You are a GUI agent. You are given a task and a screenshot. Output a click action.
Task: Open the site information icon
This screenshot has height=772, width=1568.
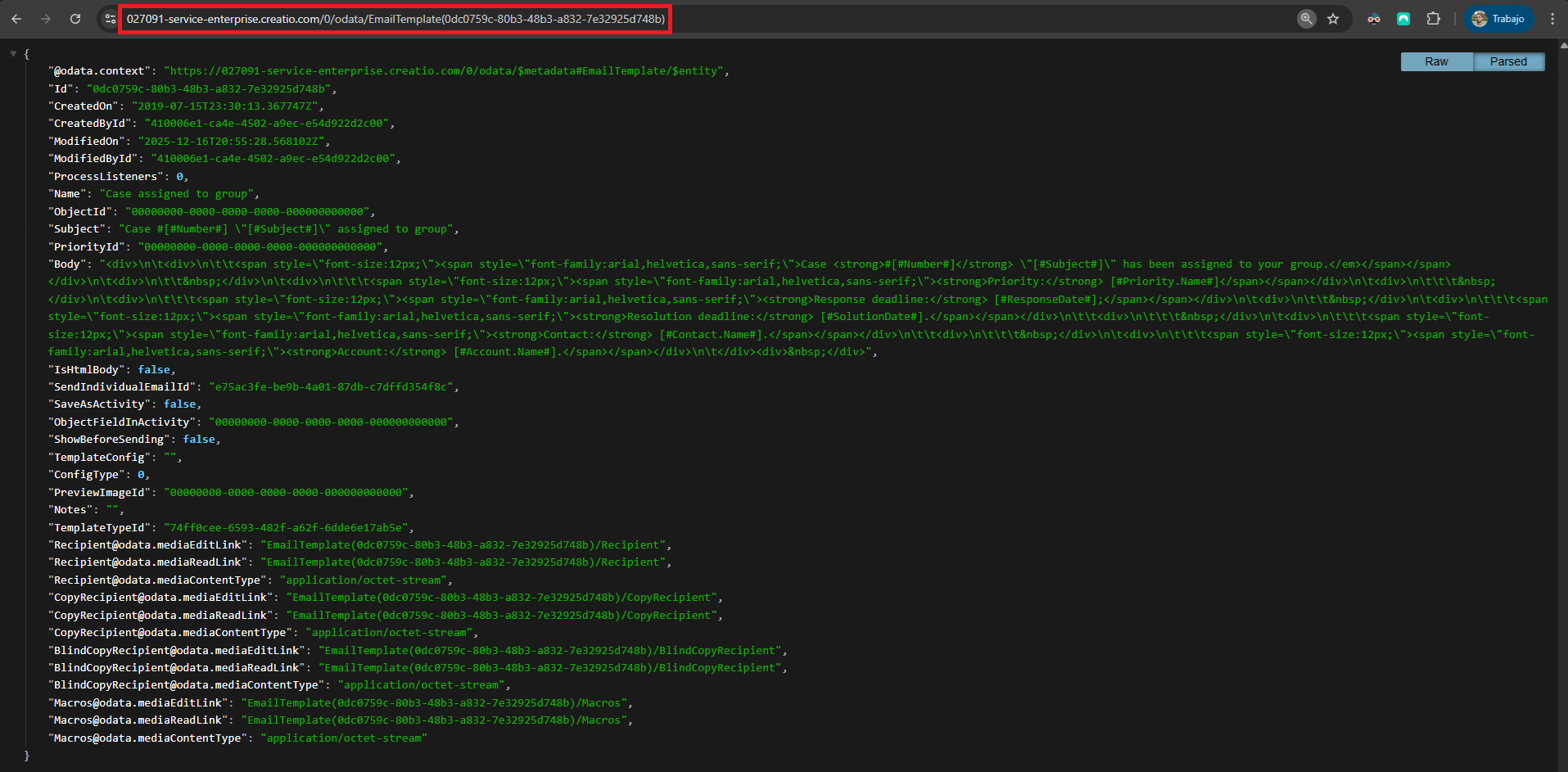pos(110,19)
